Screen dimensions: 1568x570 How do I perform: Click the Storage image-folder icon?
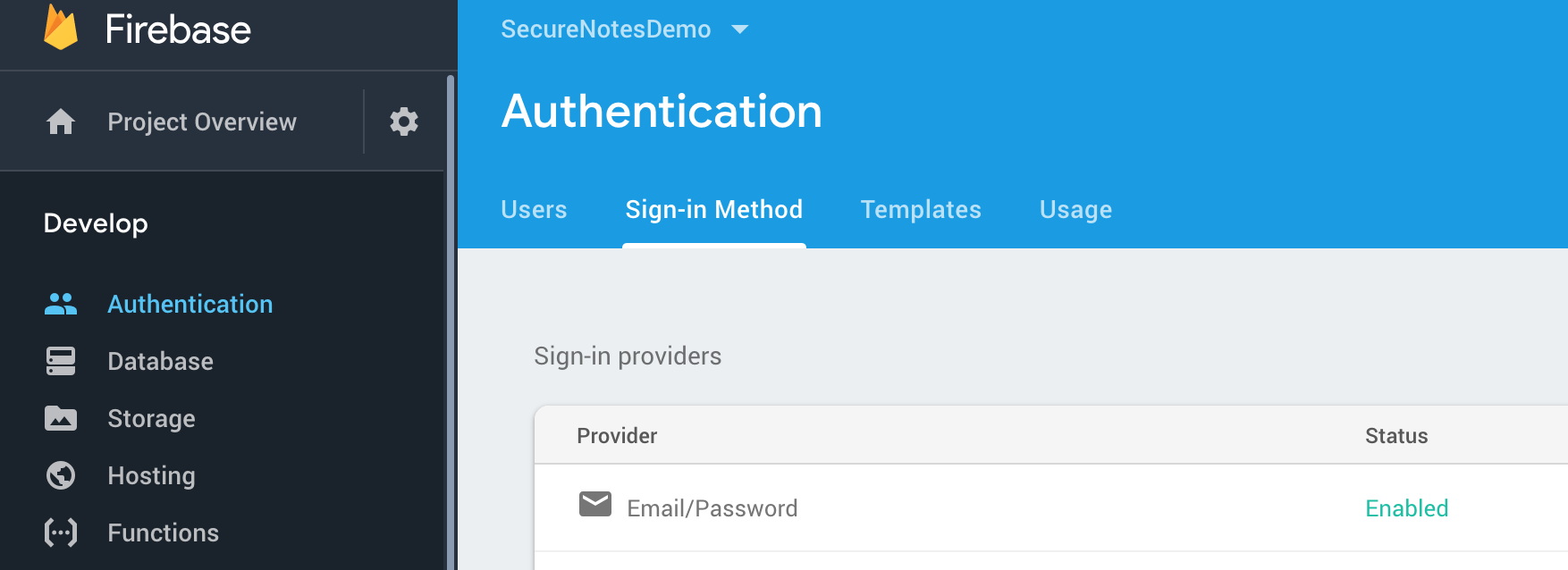click(x=61, y=418)
